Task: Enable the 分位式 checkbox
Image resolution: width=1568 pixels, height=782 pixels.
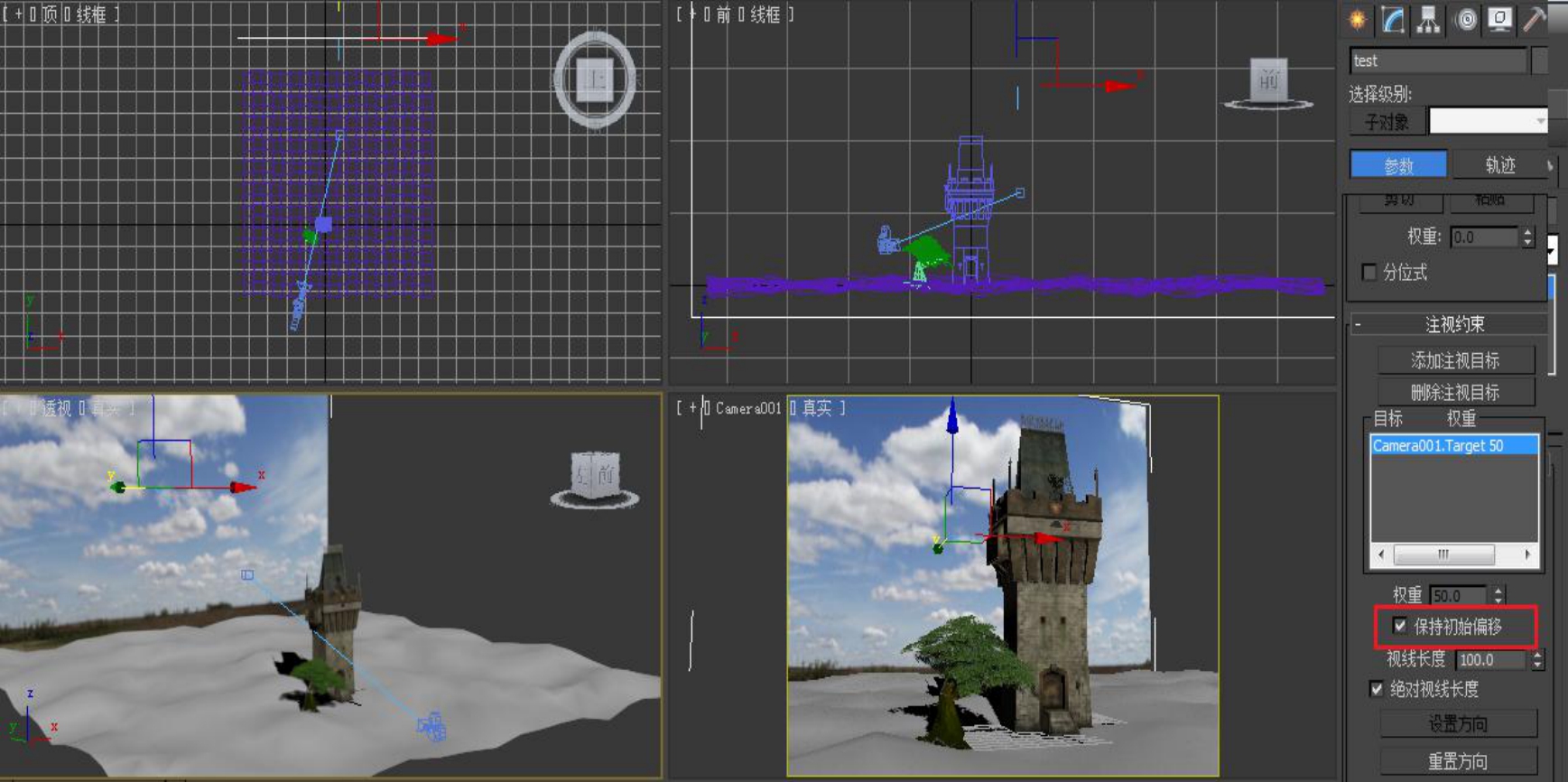Action: coord(1369,272)
